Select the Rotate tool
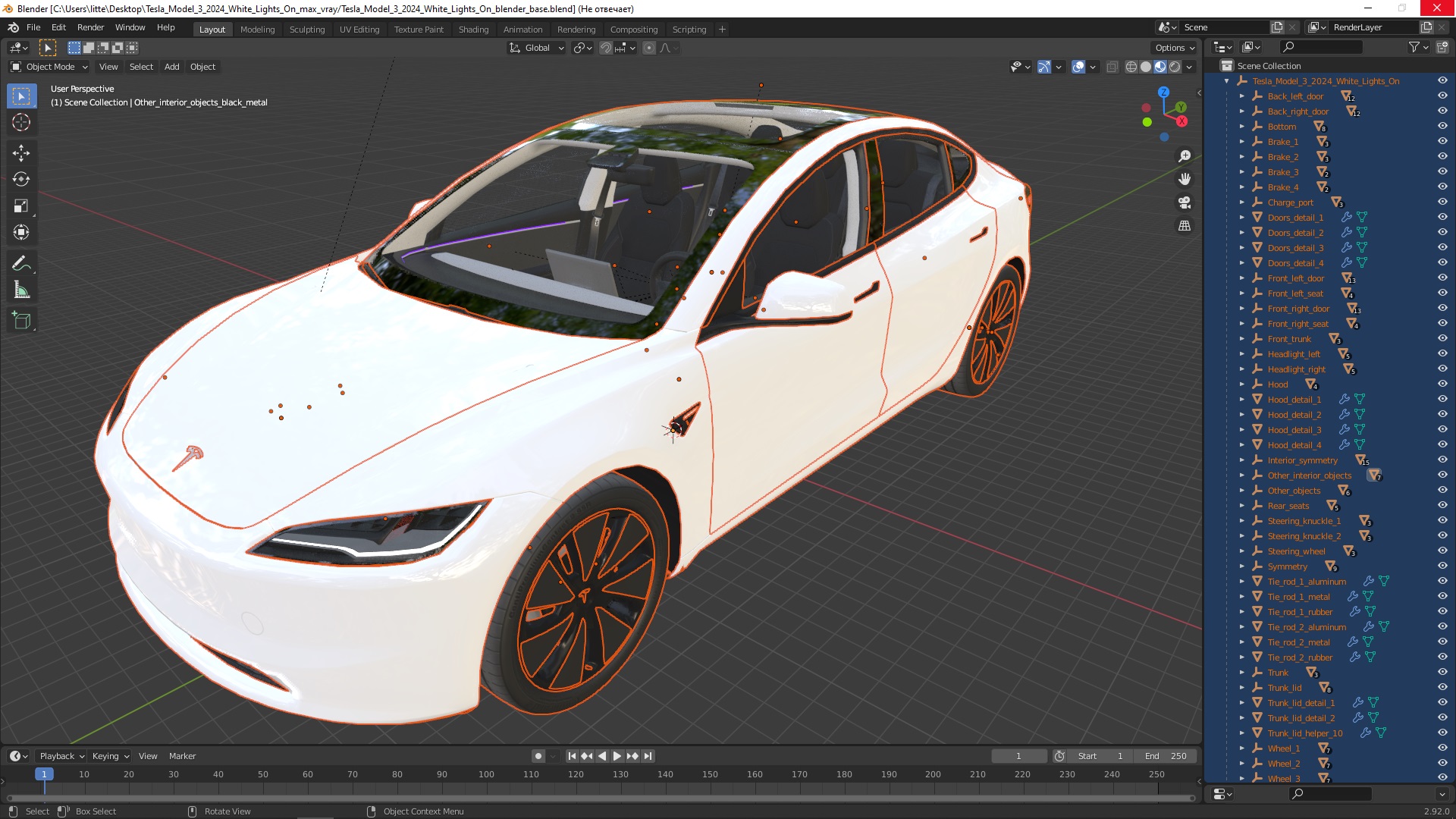1456x819 pixels. pyautogui.click(x=21, y=179)
